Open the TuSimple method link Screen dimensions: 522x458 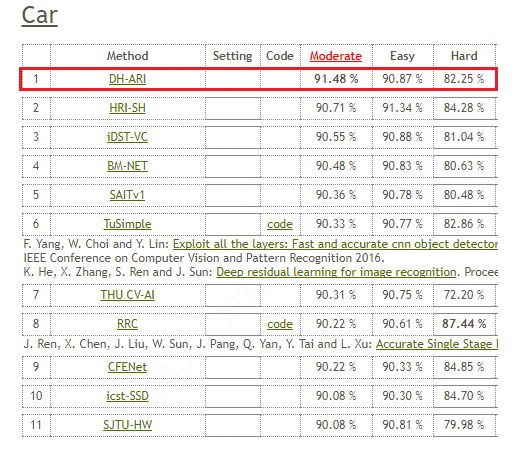(127, 224)
